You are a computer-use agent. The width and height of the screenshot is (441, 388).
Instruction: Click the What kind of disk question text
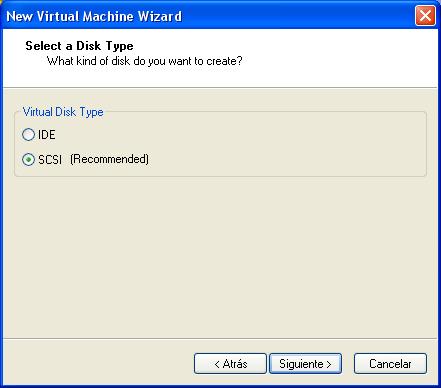145,61
